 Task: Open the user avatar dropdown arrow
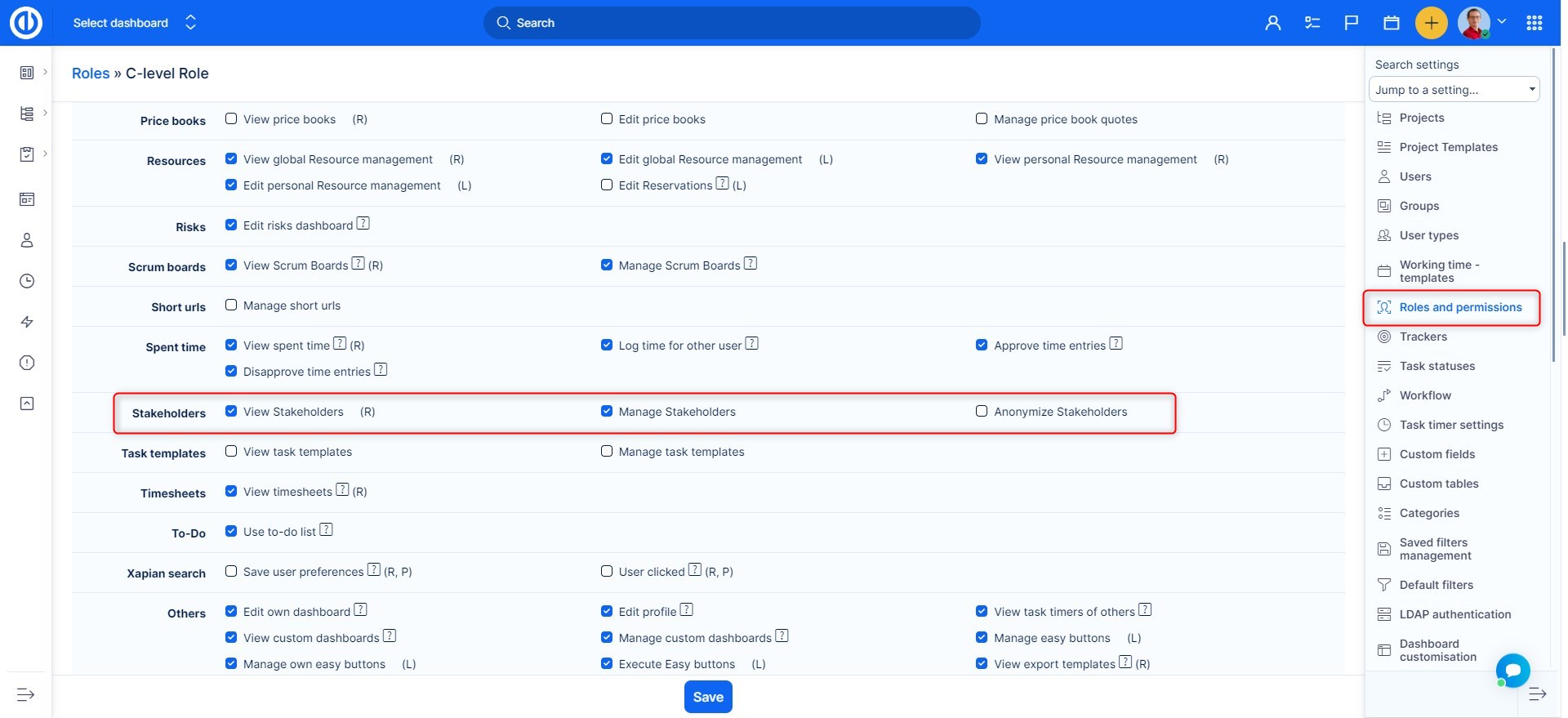(1501, 22)
